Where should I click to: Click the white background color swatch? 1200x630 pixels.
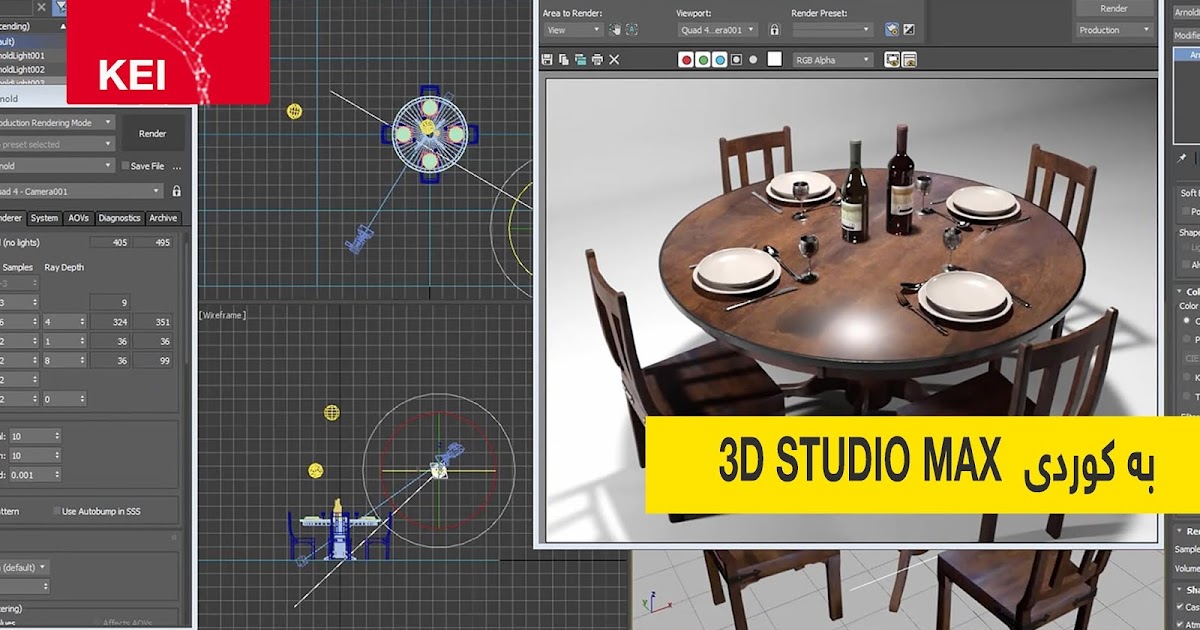click(x=773, y=60)
